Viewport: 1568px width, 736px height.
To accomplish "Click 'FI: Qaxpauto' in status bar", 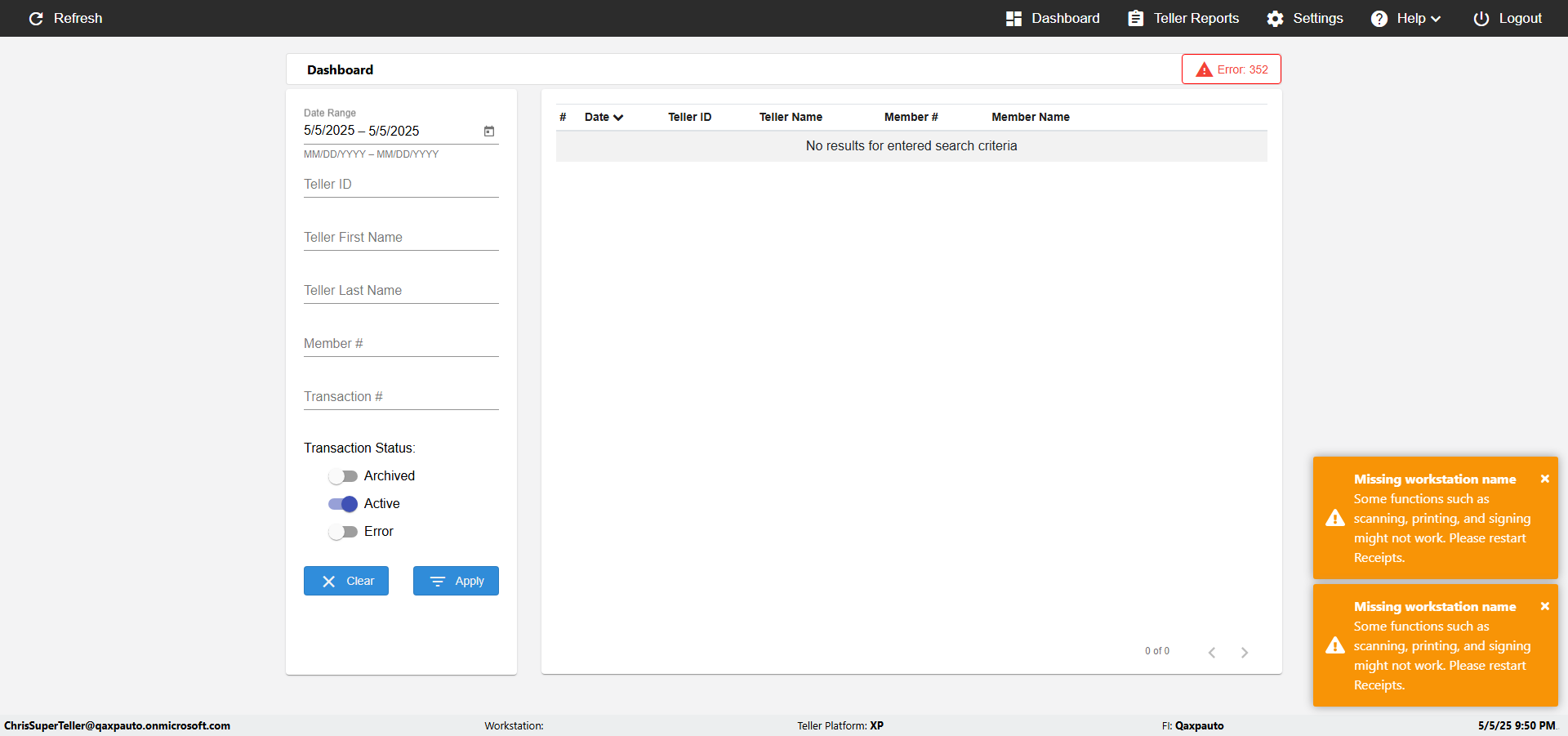I will tap(1192, 725).
